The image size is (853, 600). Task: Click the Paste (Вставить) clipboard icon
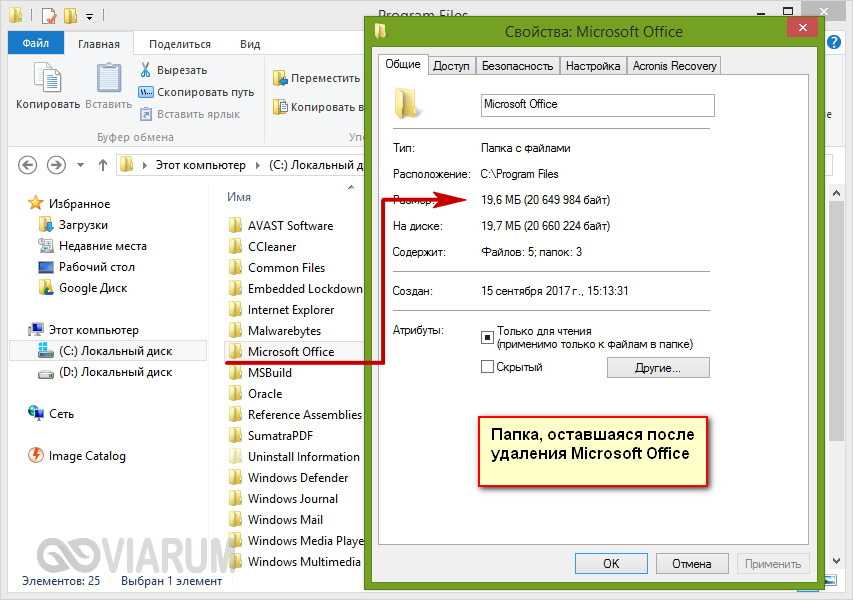(x=109, y=78)
